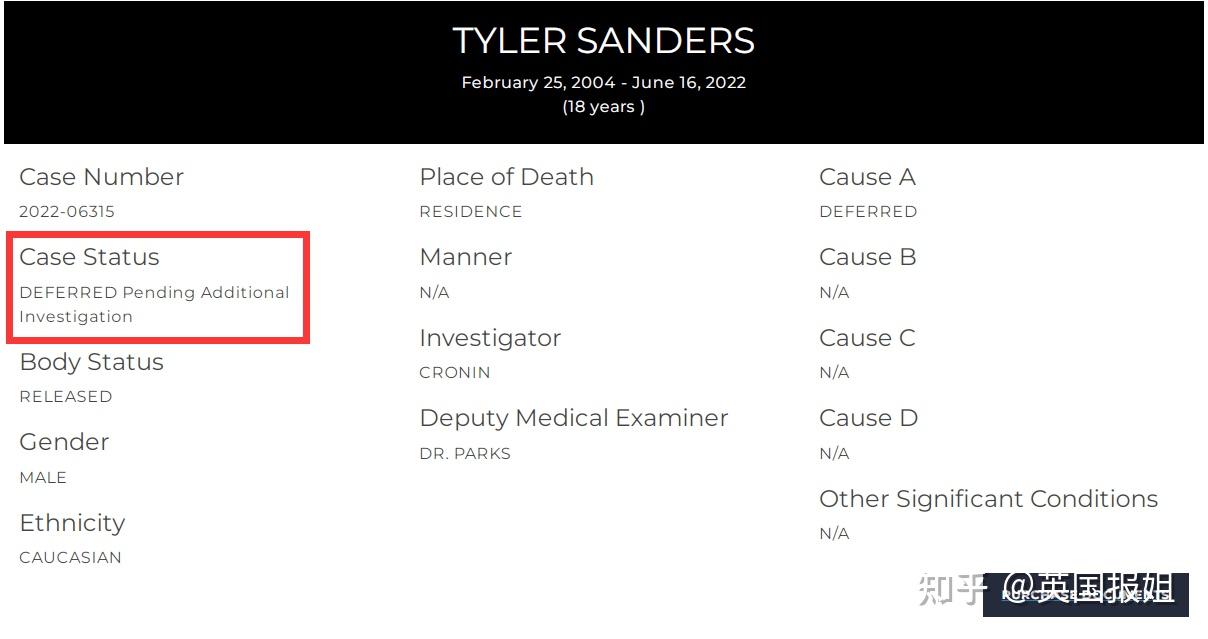This screenshot has width=1208, height=639.
Task: Click the Deputy Medical Examiner label
Action: click(573, 418)
